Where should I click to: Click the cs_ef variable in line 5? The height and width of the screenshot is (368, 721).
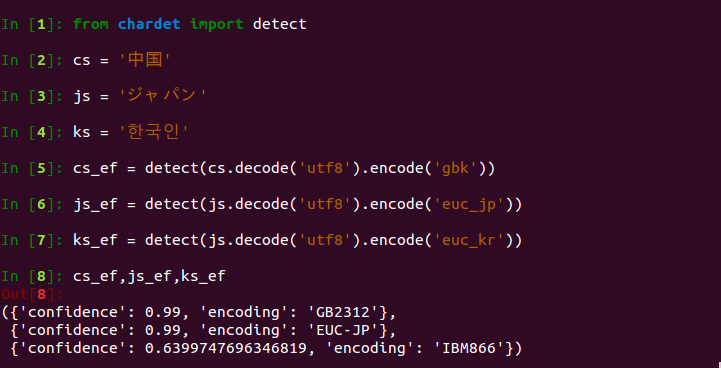click(x=95, y=169)
